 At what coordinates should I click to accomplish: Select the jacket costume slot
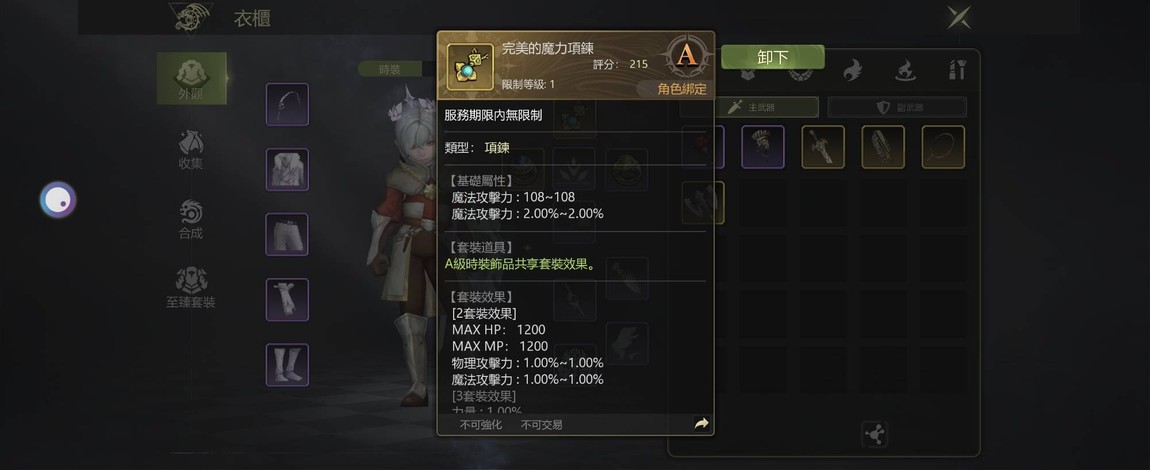pos(288,169)
